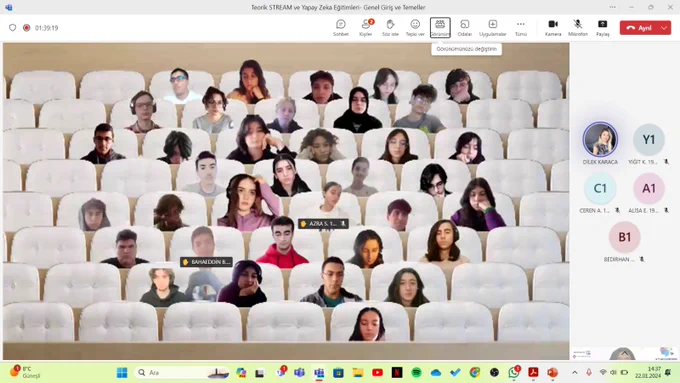Click the Bahaeddin B. name label
Viewport: 680px width, 383px height.
[206, 262]
